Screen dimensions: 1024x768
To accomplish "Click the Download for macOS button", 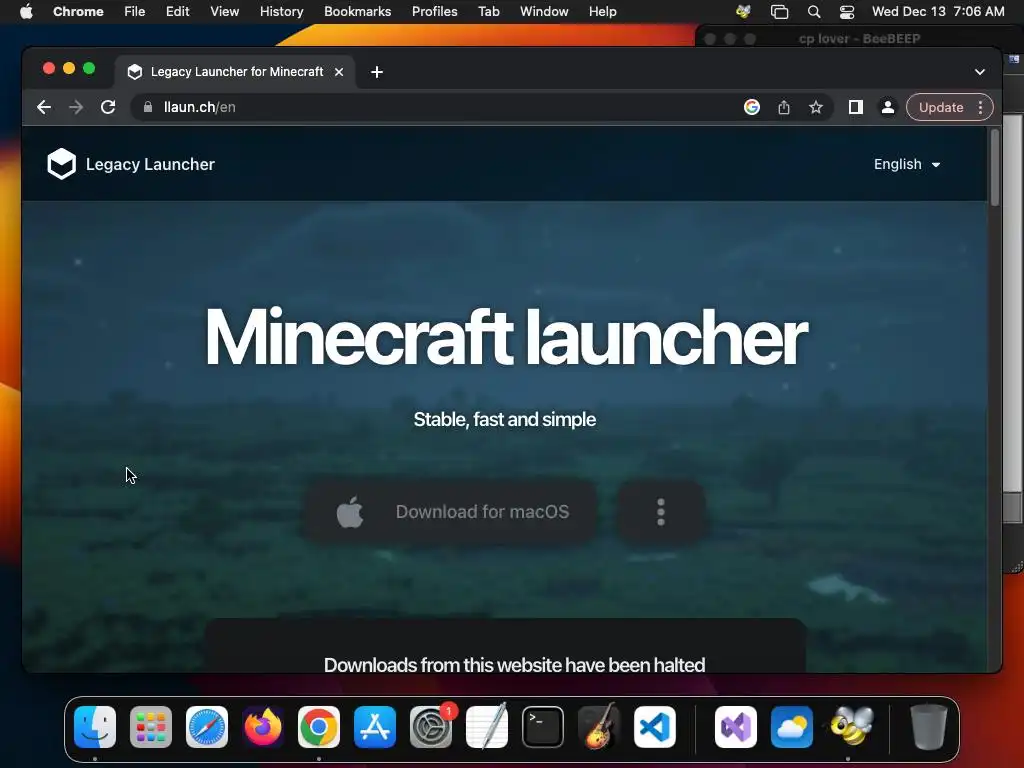I will (x=451, y=512).
